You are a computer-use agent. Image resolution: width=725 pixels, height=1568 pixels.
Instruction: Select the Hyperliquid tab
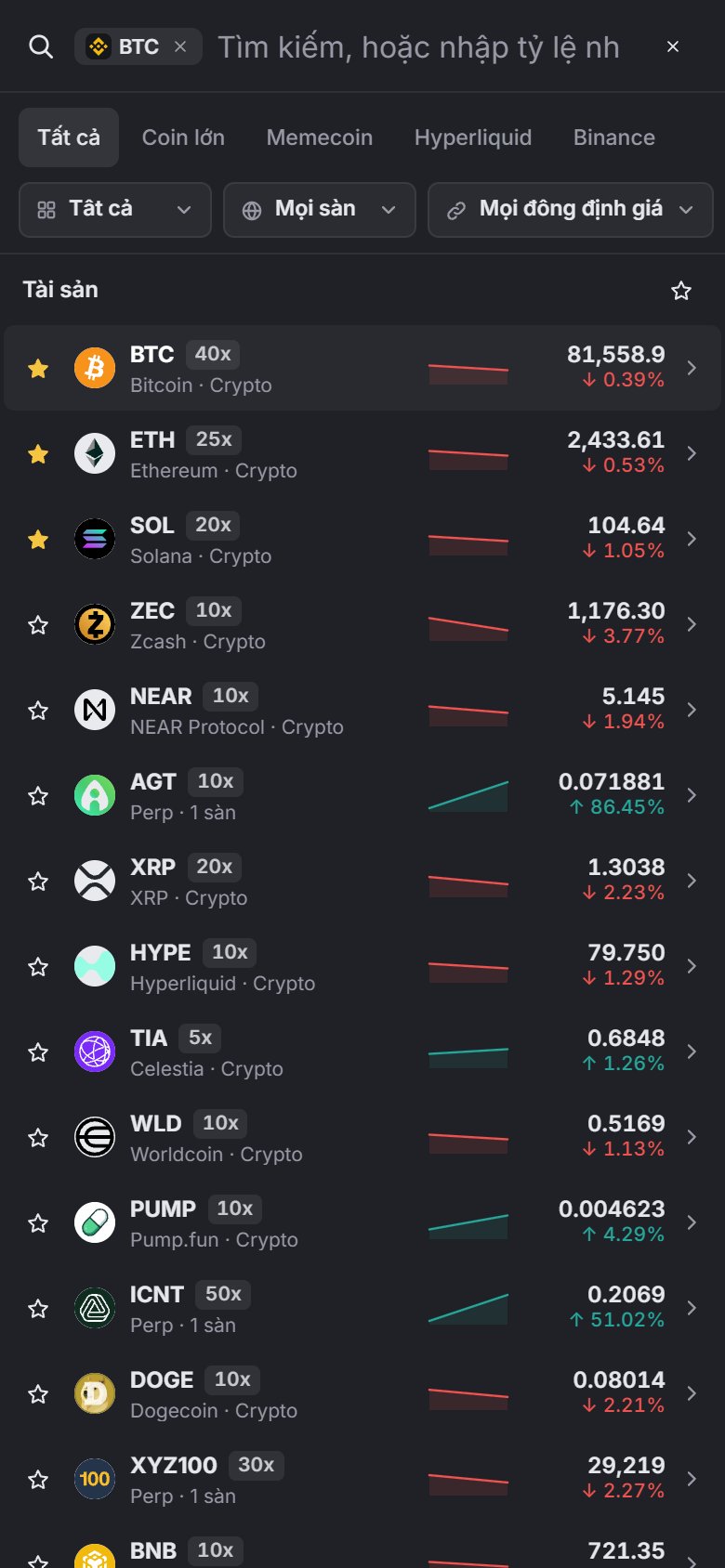tap(473, 137)
